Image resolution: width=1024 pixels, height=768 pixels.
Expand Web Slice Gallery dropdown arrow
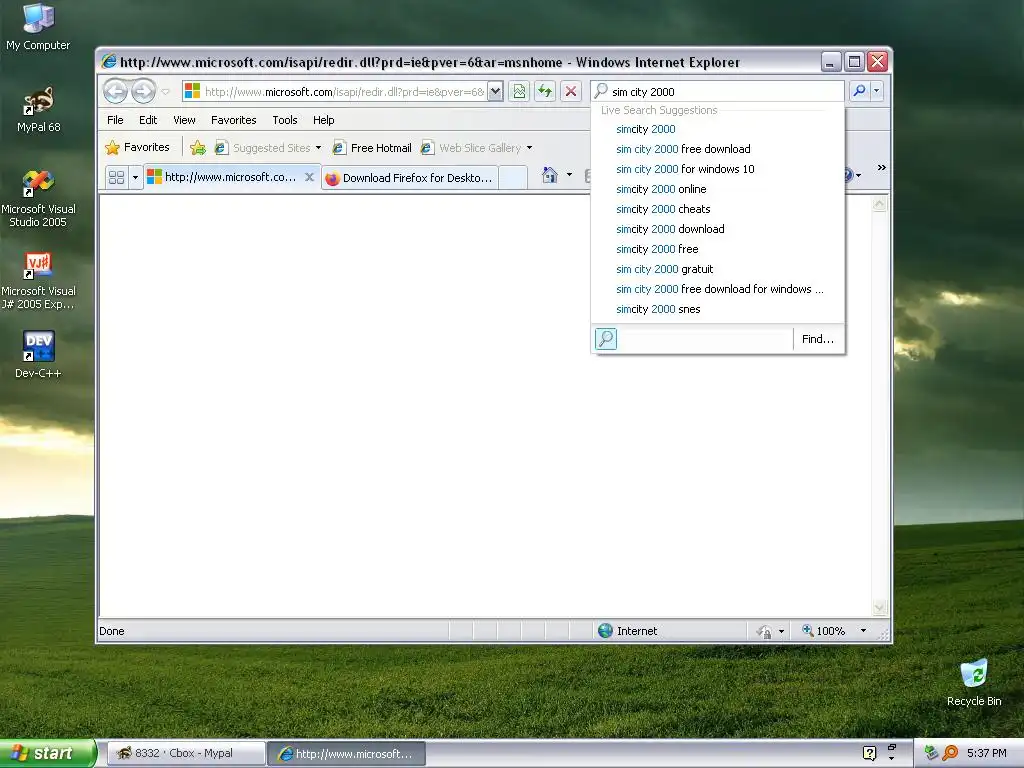point(530,148)
